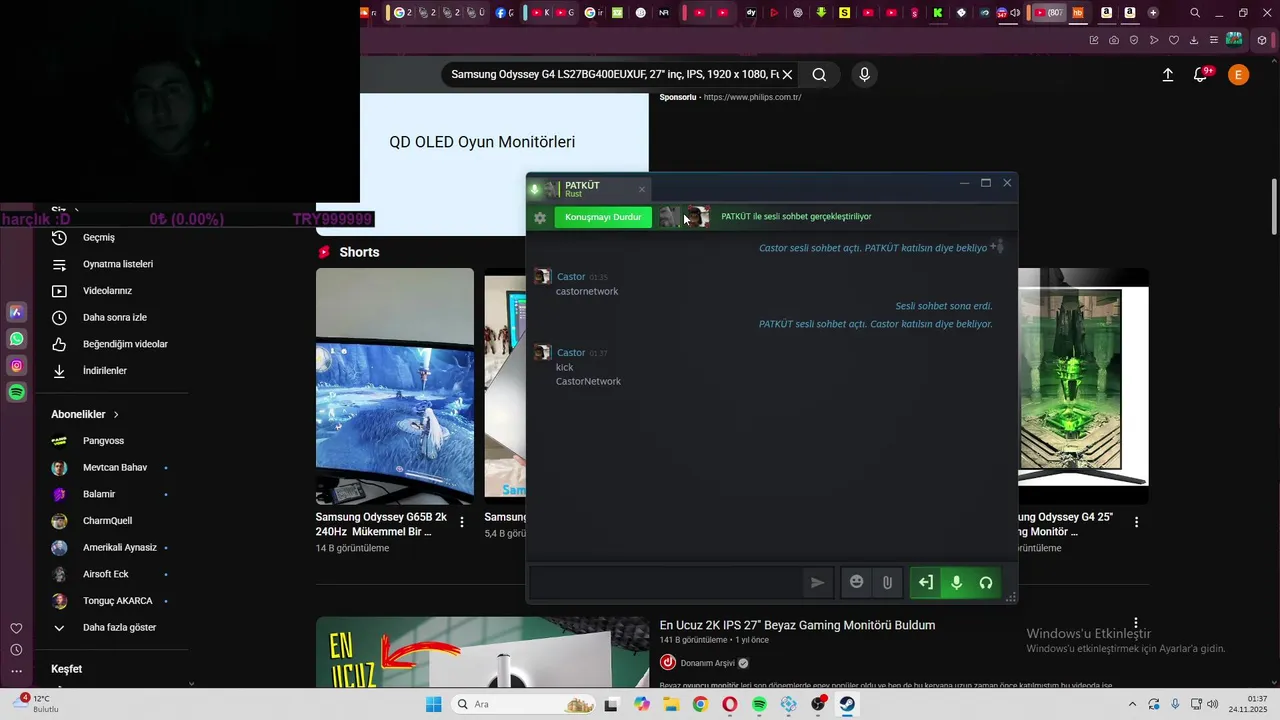
Task: Open the En Ucuz 2K IPS video title
Action: pyautogui.click(x=797, y=625)
